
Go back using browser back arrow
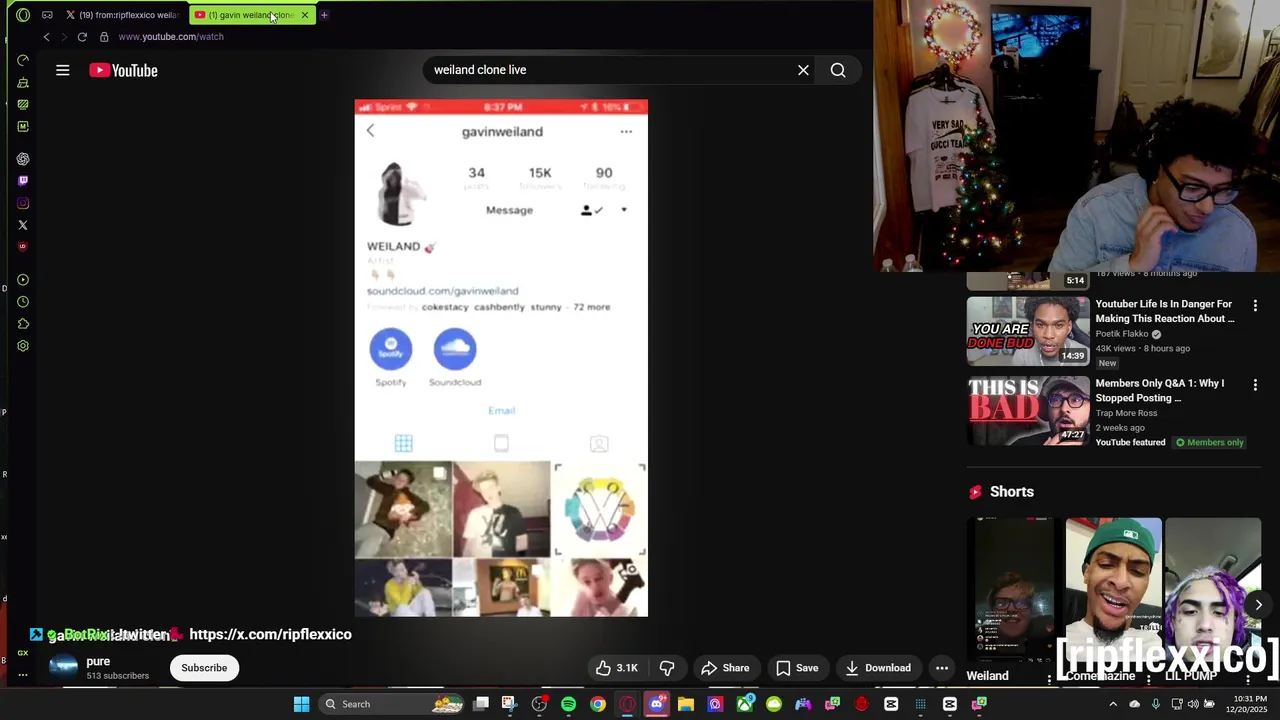[x=46, y=37]
